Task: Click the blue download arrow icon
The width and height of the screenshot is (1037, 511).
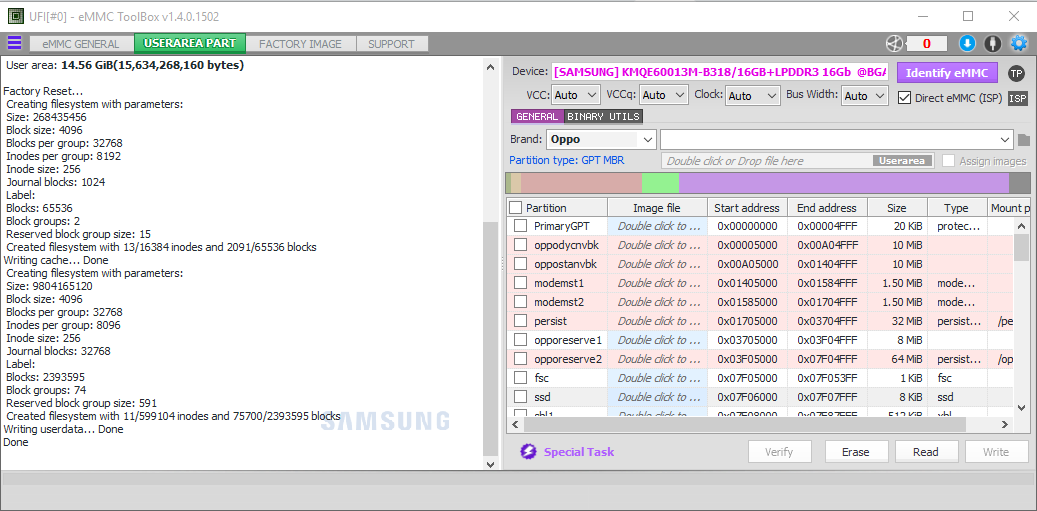Action: [x=967, y=44]
